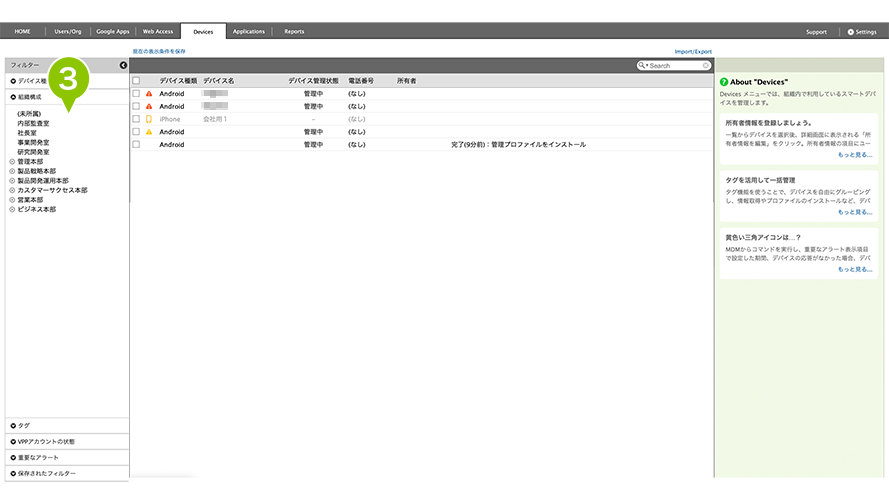The image size is (889, 500).
Task: Sort by デバイス種類 column header
Action: pos(178,81)
